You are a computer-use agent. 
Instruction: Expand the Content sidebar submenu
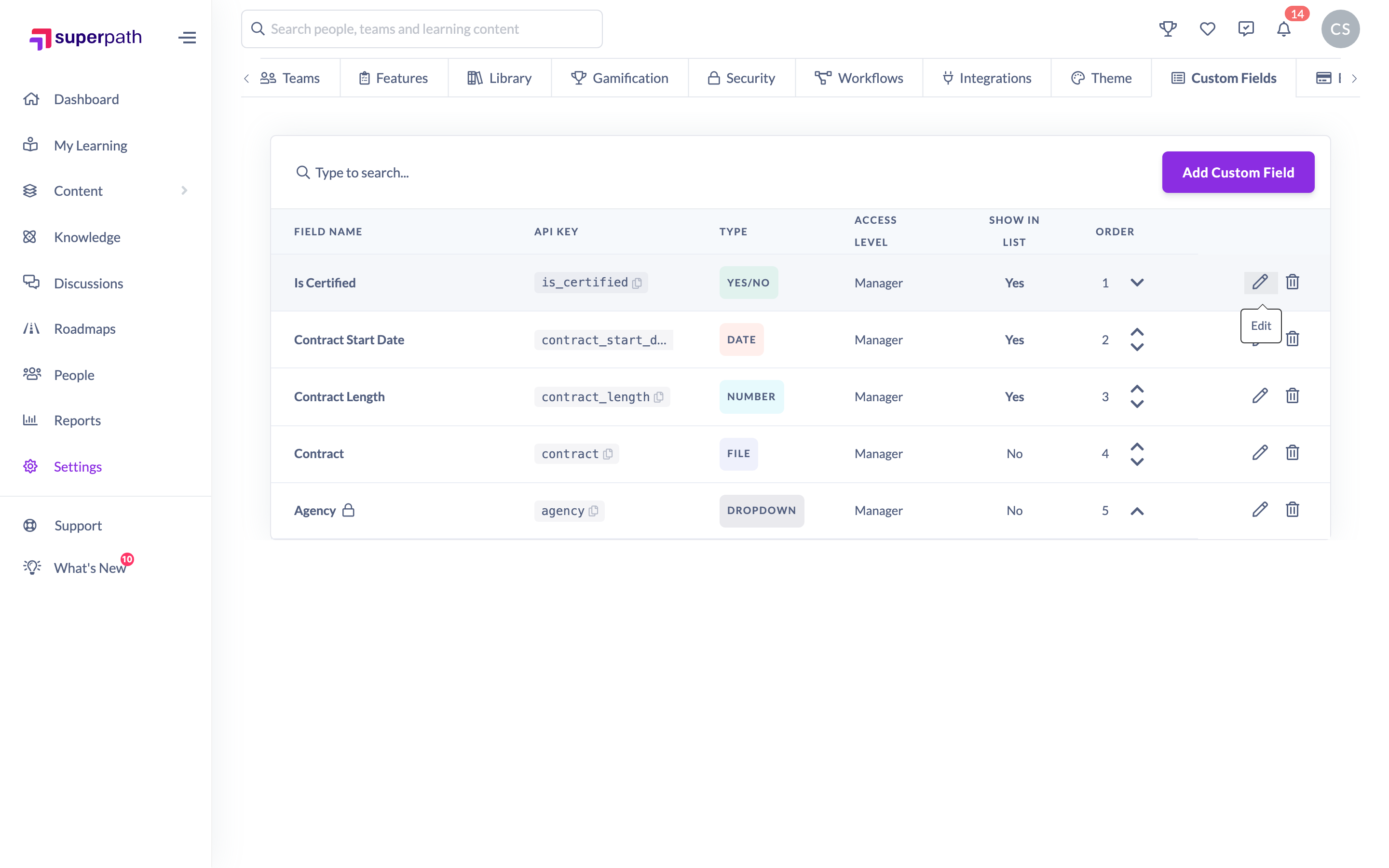184,190
